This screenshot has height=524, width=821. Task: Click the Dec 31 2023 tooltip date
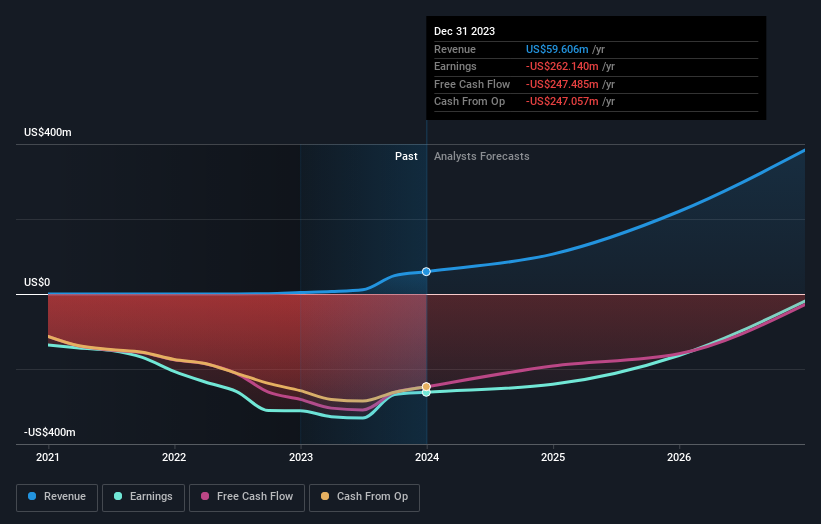tap(464, 31)
